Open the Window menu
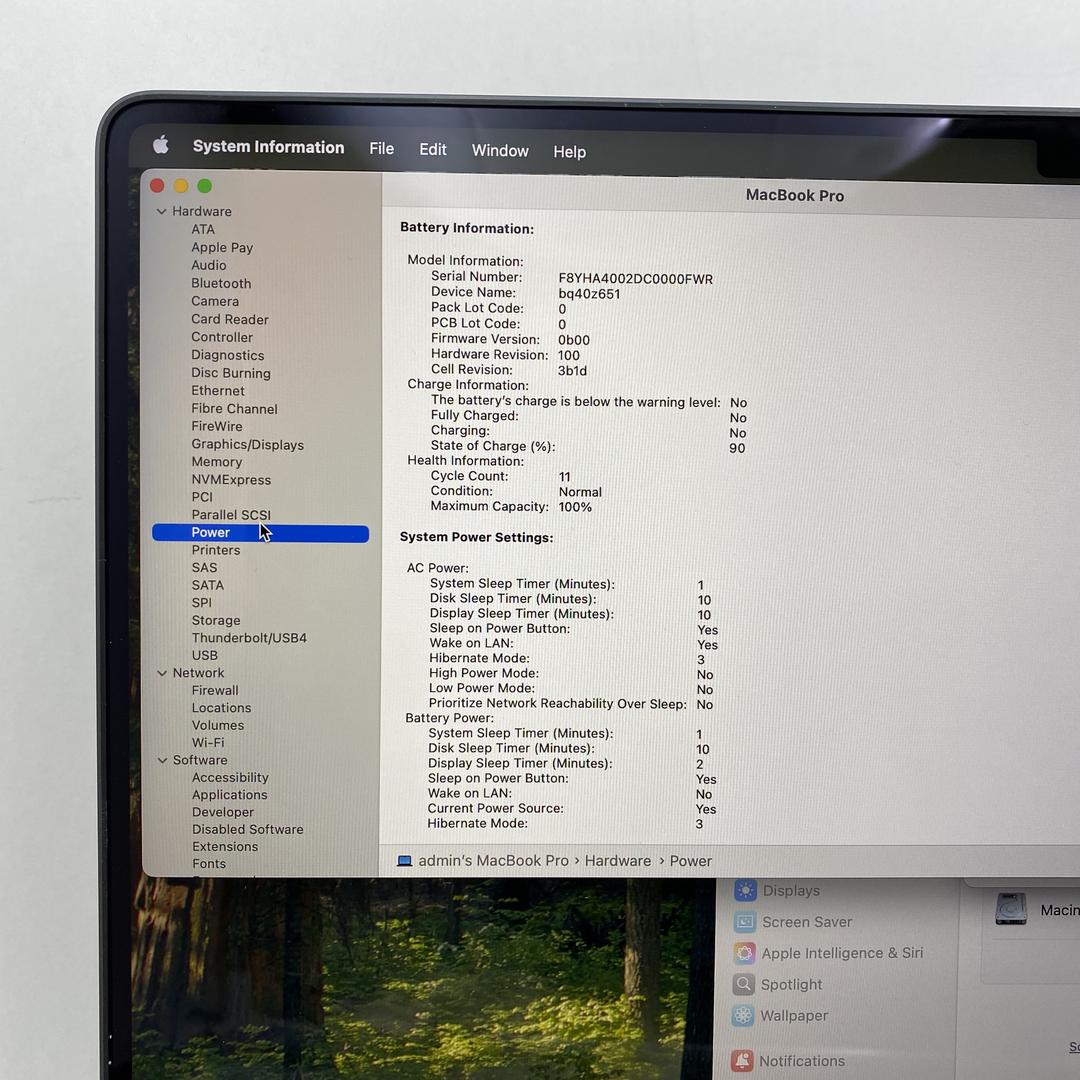 click(500, 151)
